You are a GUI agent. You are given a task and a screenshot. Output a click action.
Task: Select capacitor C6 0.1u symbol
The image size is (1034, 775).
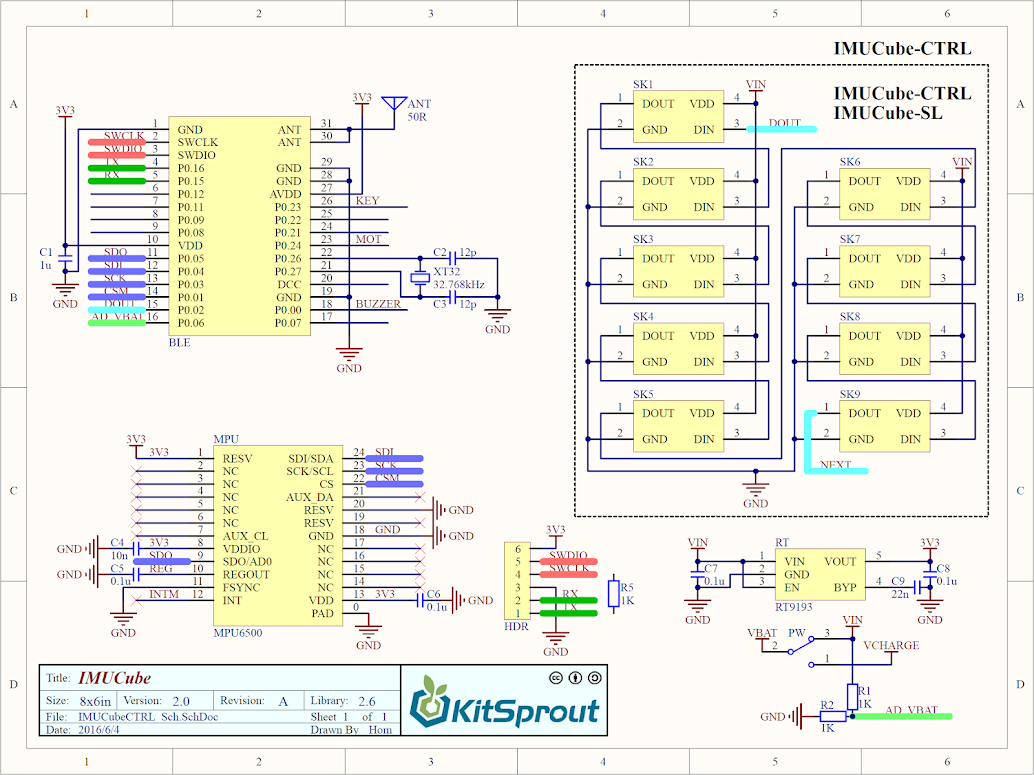click(420, 600)
